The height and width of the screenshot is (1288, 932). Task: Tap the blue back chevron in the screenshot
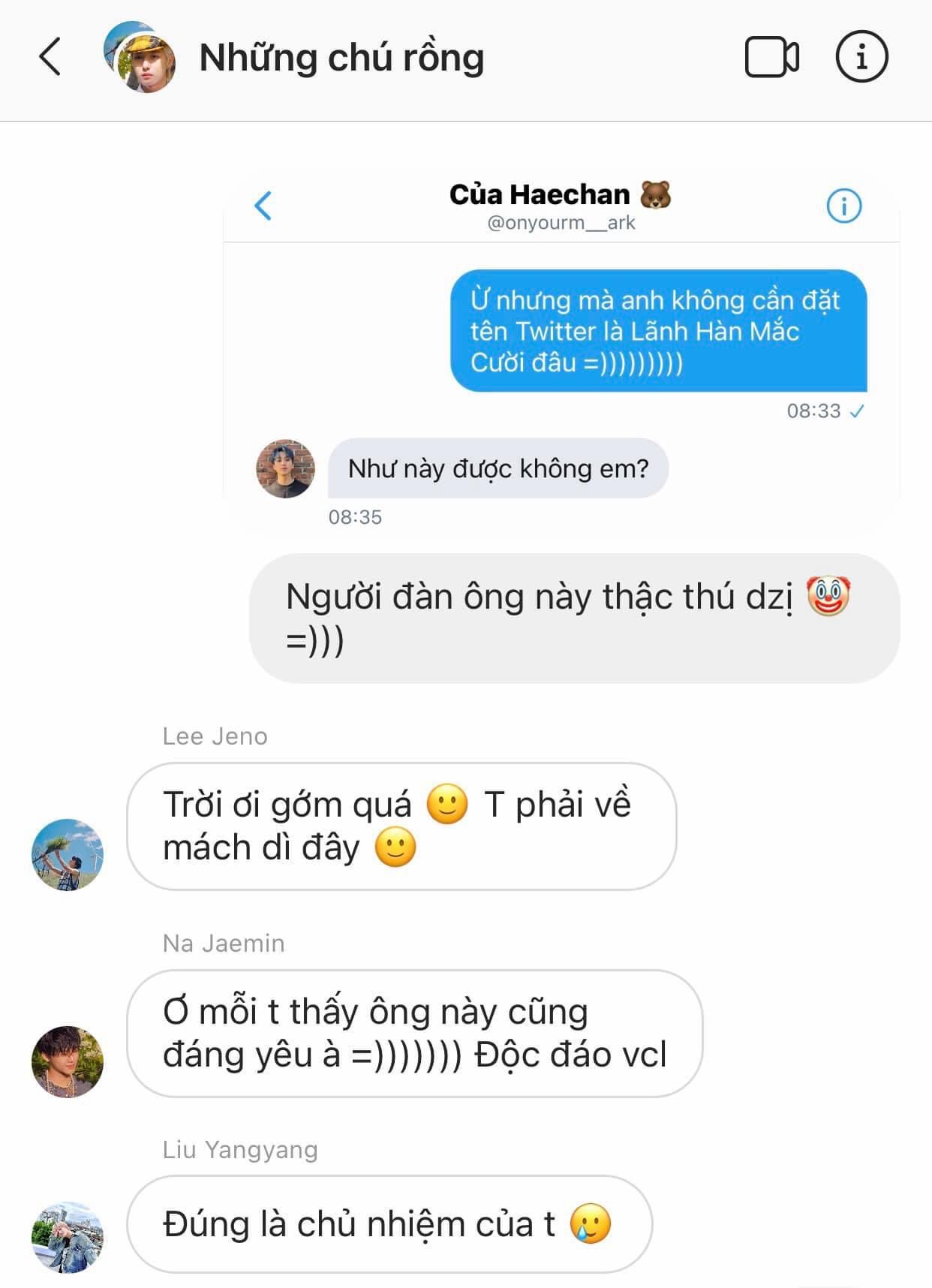point(263,206)
